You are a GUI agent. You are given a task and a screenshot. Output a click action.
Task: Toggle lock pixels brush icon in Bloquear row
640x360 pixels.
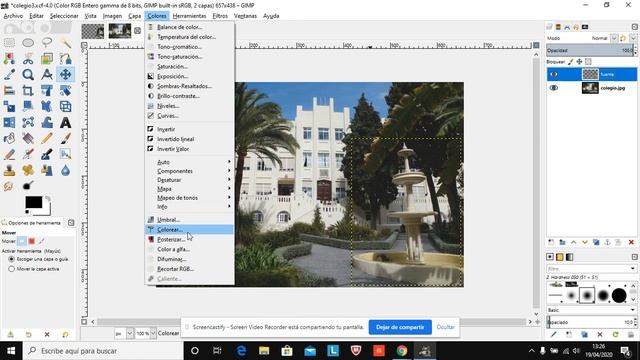coord(571,62)
